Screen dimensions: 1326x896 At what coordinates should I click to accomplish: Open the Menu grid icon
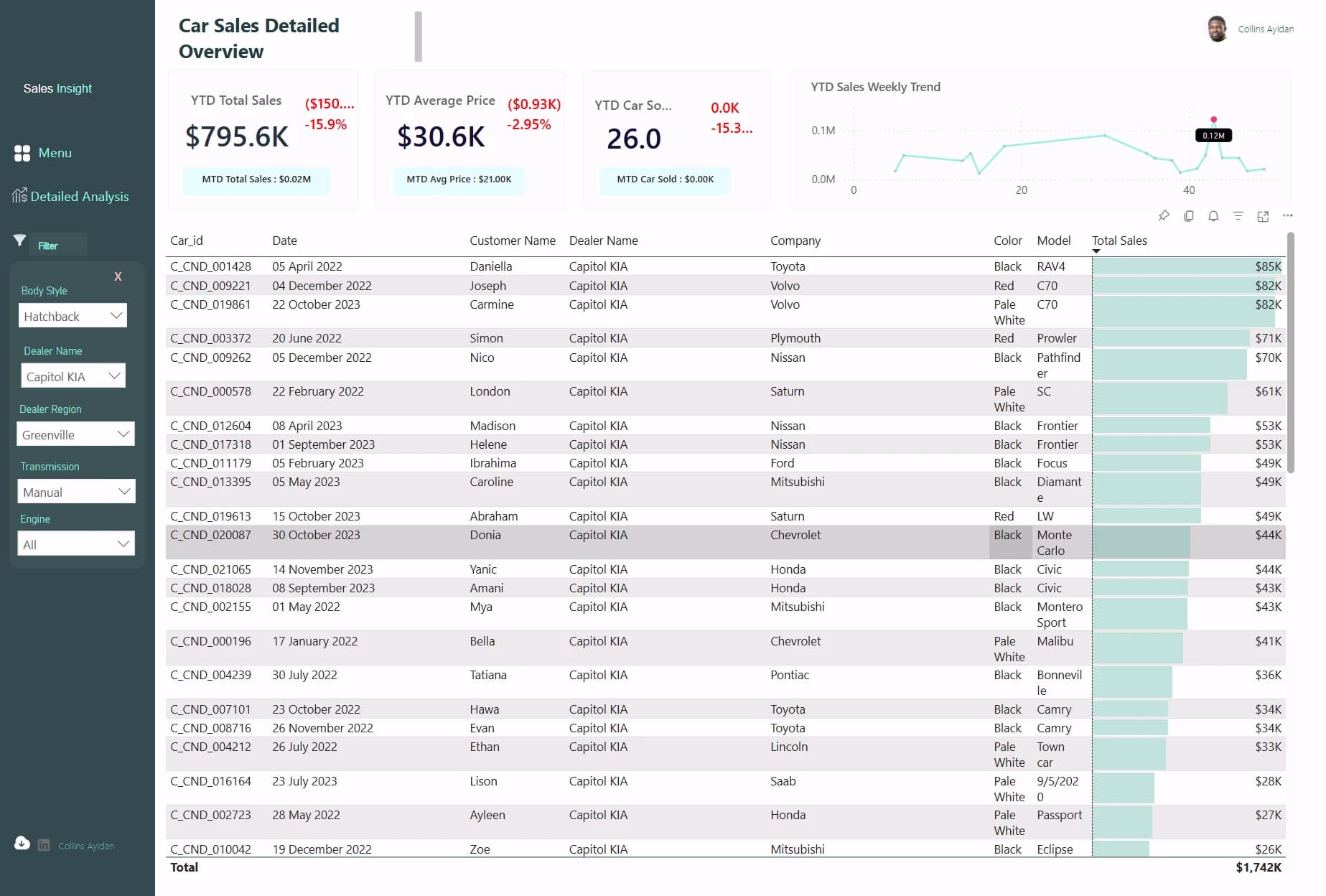click(x=22, y=153)
